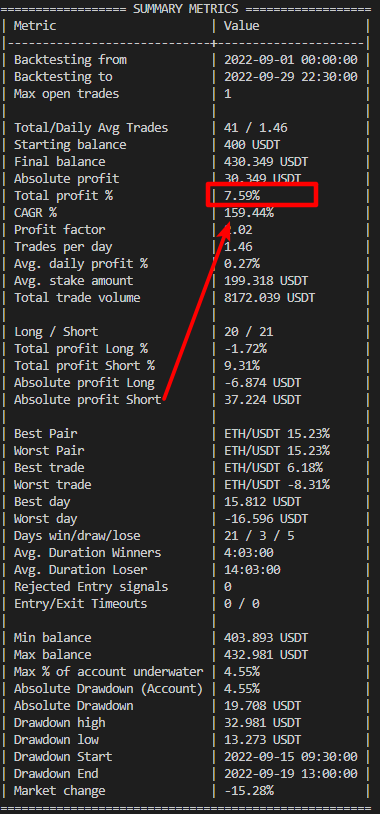The image size is (380, 814).
Task: Click the Trades per day label
Action: (63, 247)
